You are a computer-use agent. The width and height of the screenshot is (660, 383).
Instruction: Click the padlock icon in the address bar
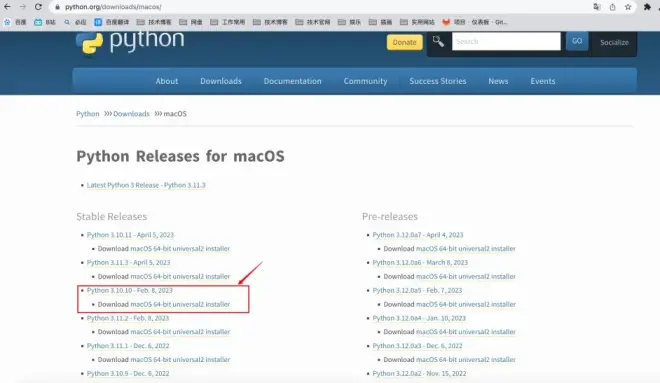coord(58,7)
